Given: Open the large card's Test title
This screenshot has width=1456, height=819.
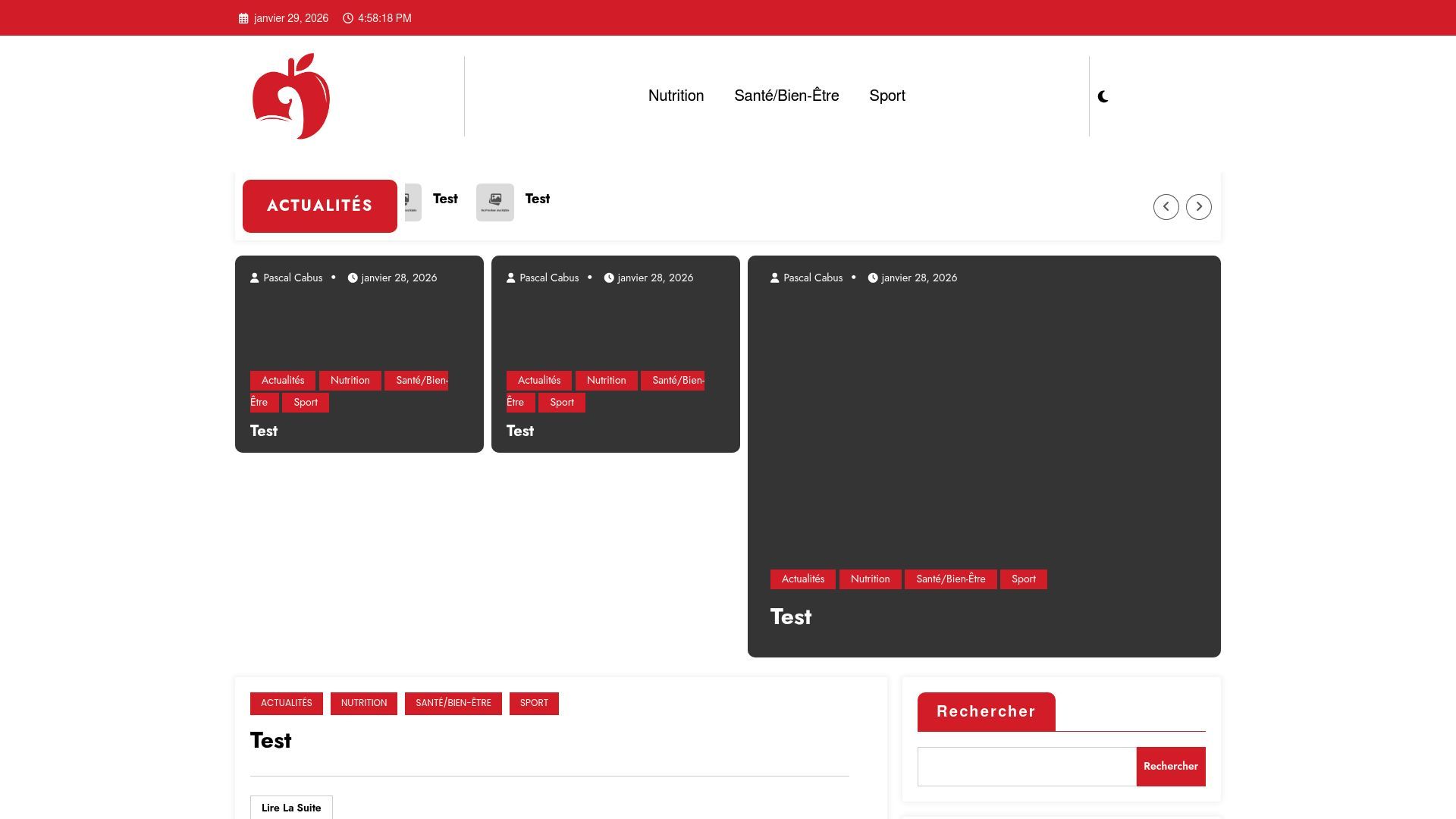Looking at the screenshot, I should pos(791,617).
